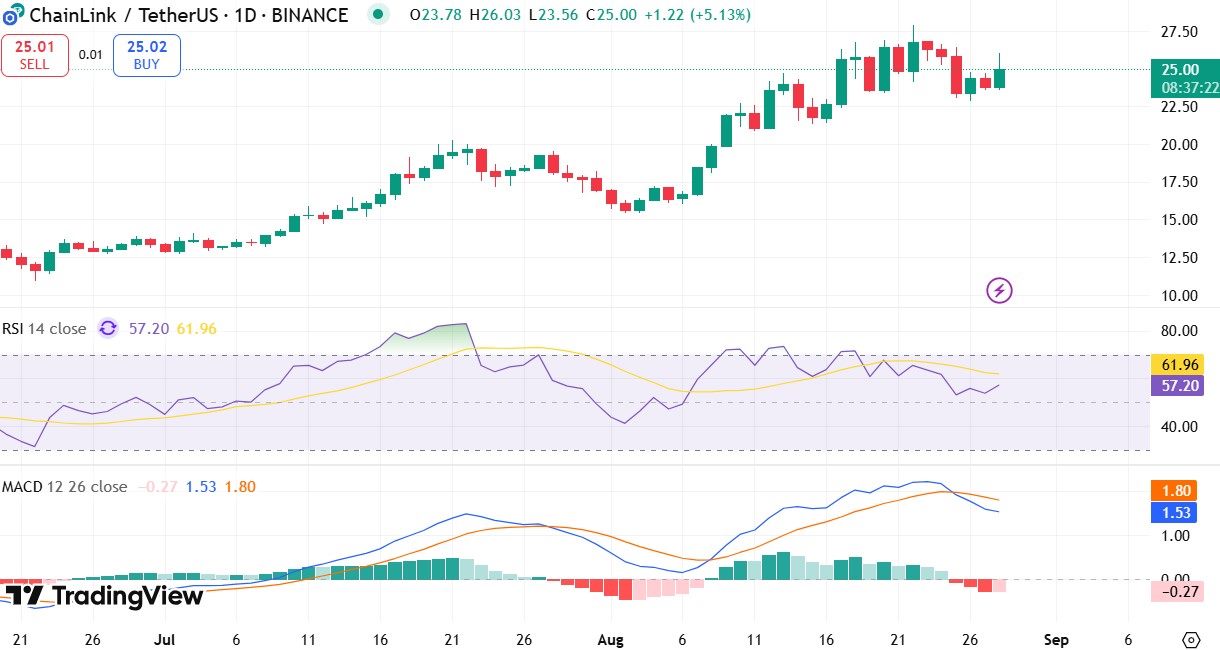
Task: Select the ChainLink / TetherUS symbol title
Action: (134, 15)
